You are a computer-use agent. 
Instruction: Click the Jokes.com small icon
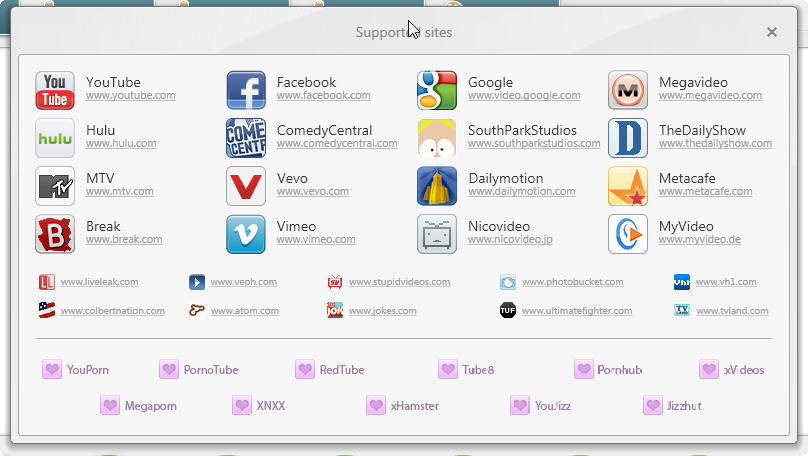pyautogui.click(x=335, y=310)
